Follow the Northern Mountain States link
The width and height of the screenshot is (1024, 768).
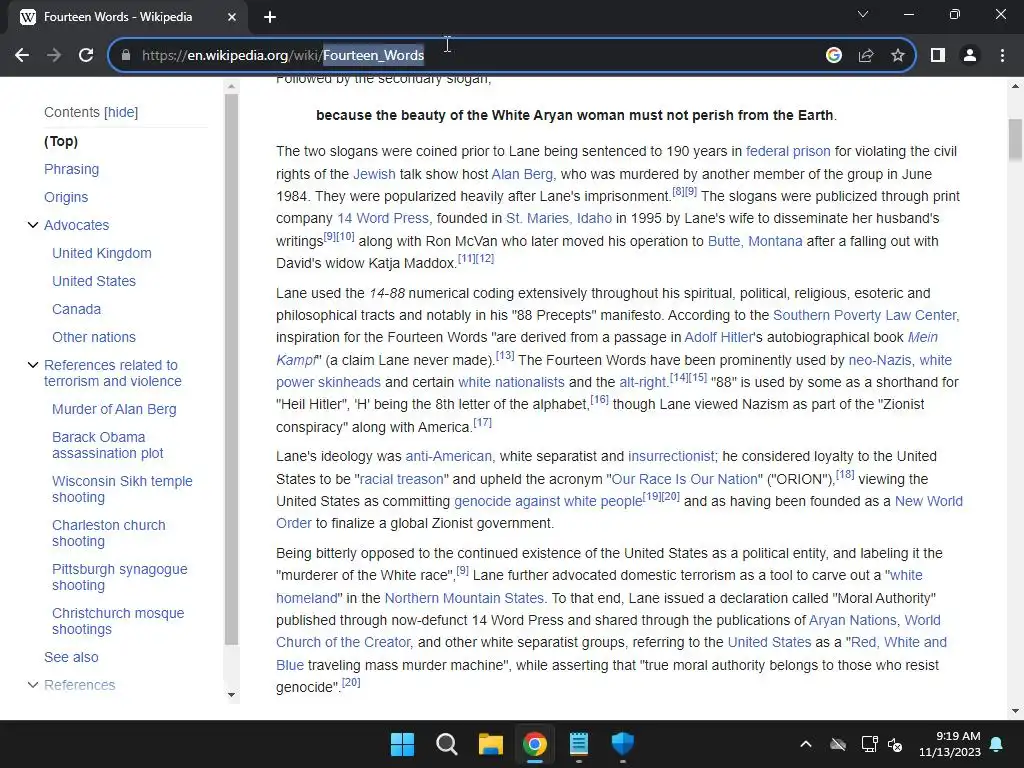coord(464,598)
